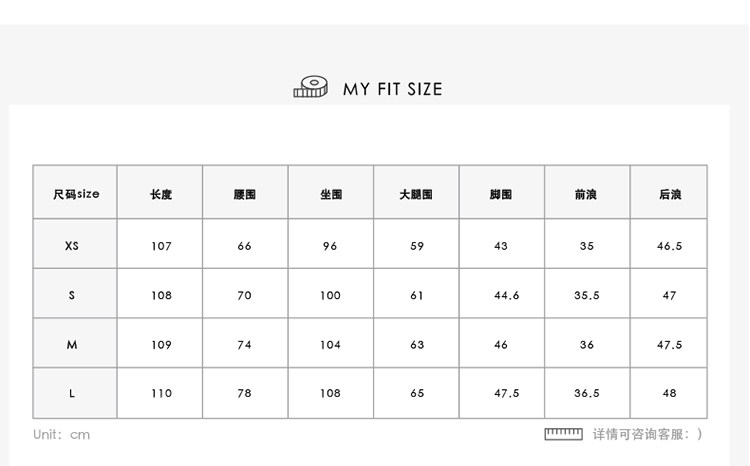
Task: Click the MY FIT SIZE heading
Action: click(x=392, y=89)
